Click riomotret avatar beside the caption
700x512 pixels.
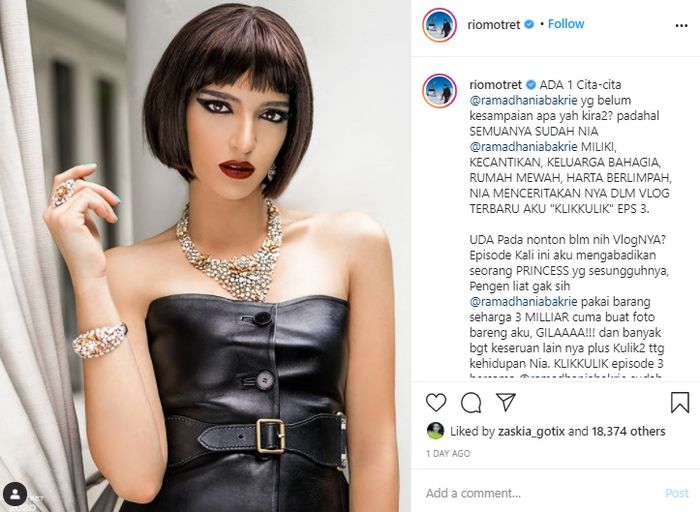point(440,91)
